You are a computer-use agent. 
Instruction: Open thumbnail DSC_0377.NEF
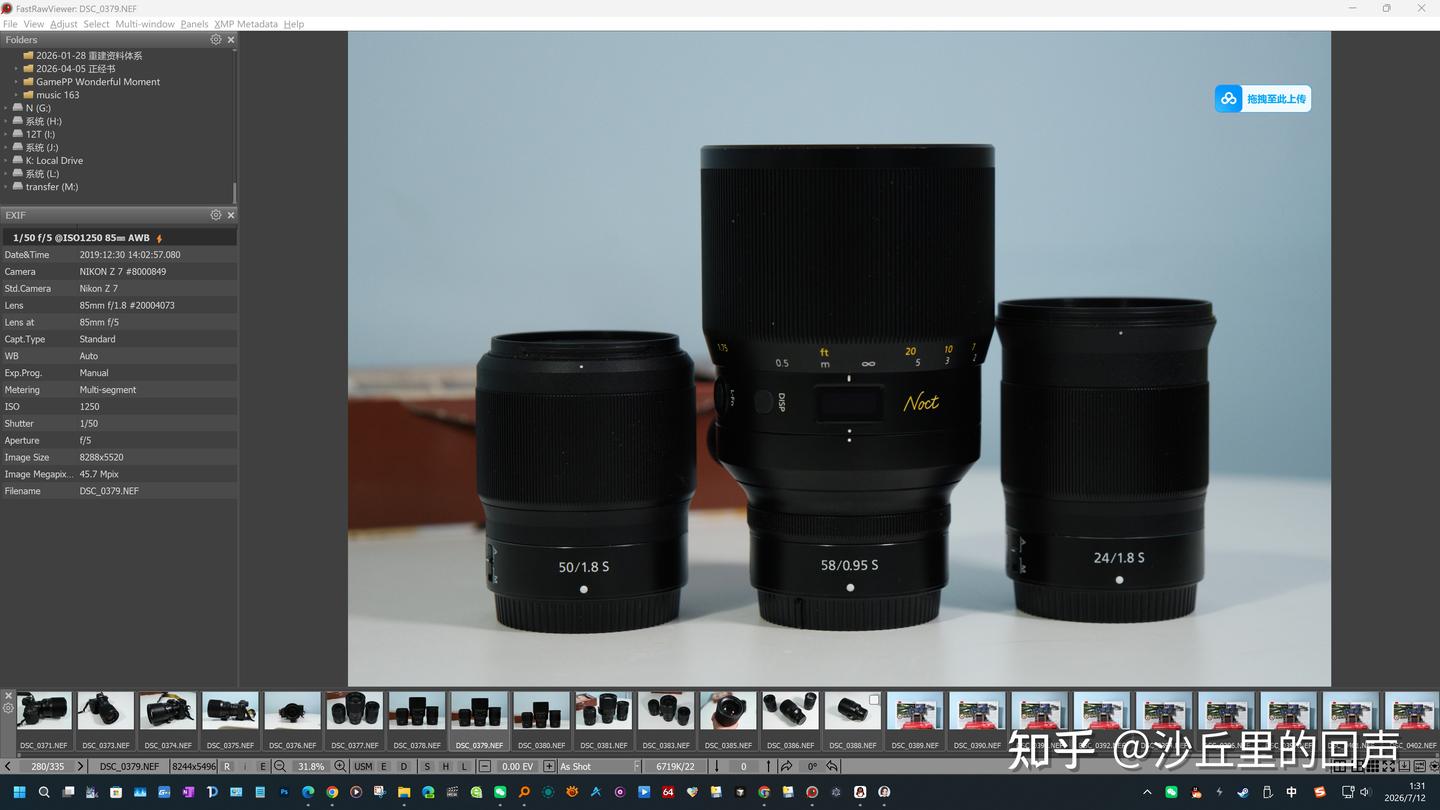[x=355, y=721]
